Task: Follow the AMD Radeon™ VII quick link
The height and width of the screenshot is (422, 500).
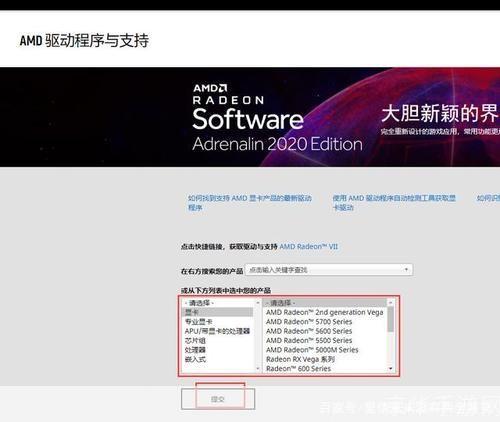Action: click(x=309, y=247)
